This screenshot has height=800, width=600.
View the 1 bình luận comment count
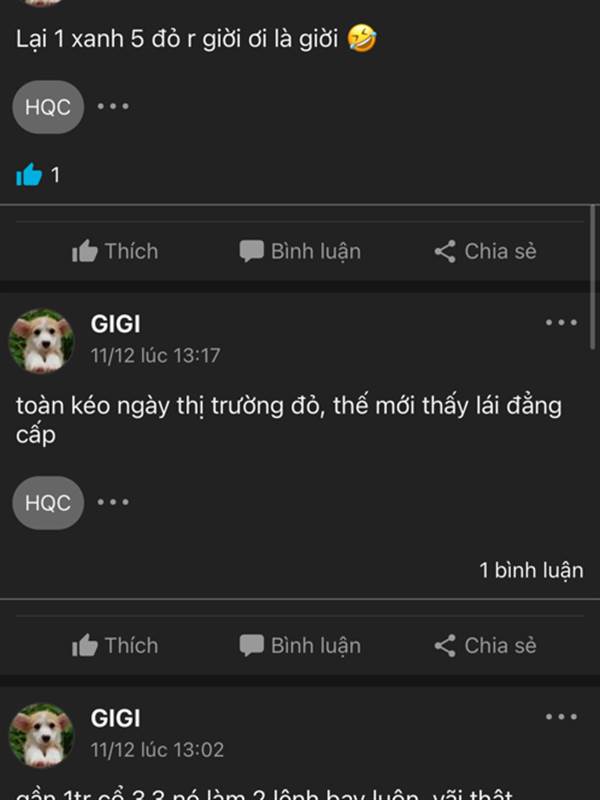[x=531, y=570]
